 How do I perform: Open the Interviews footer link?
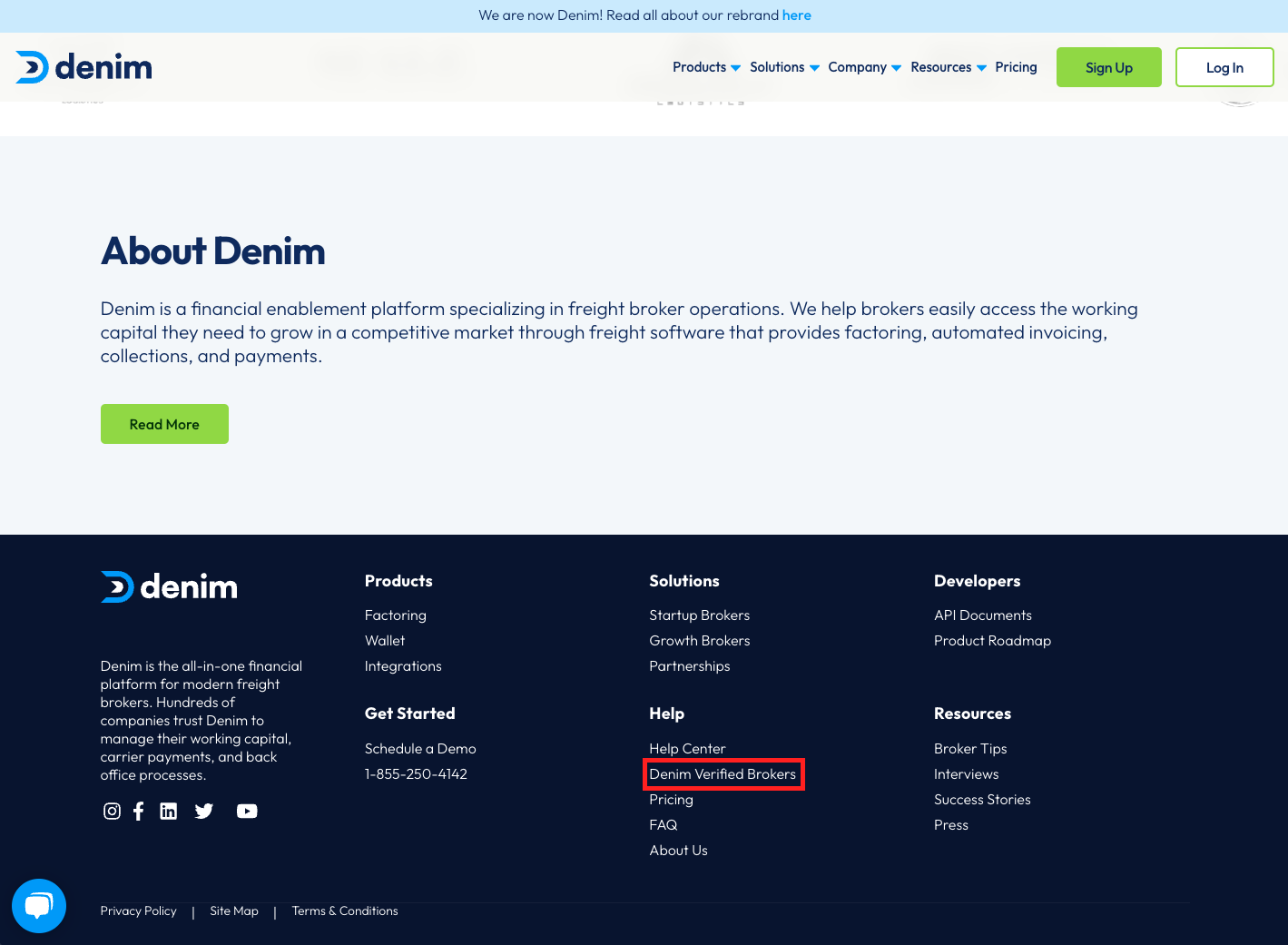click(x=966, y=774)
